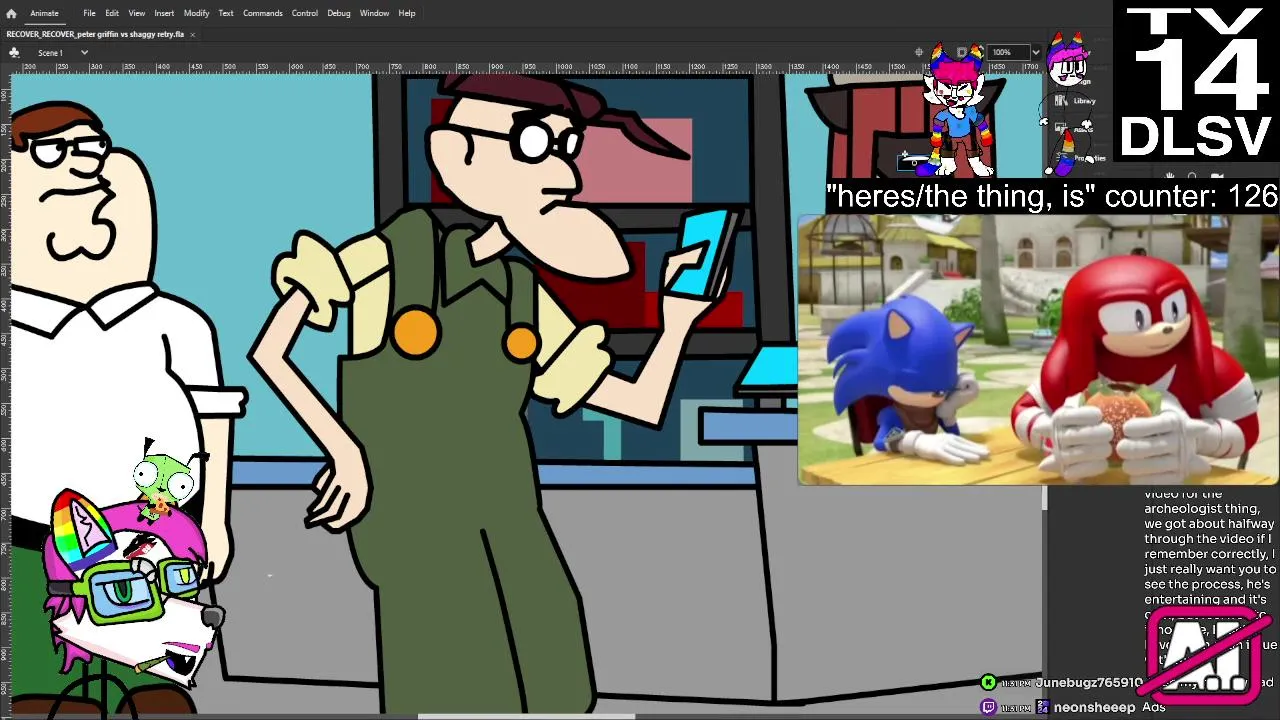Image resolution: width=1280 pixels, height=720 pixels.
Task: Click the zoom percentage field showing 100%
Action: [1008, 52]
